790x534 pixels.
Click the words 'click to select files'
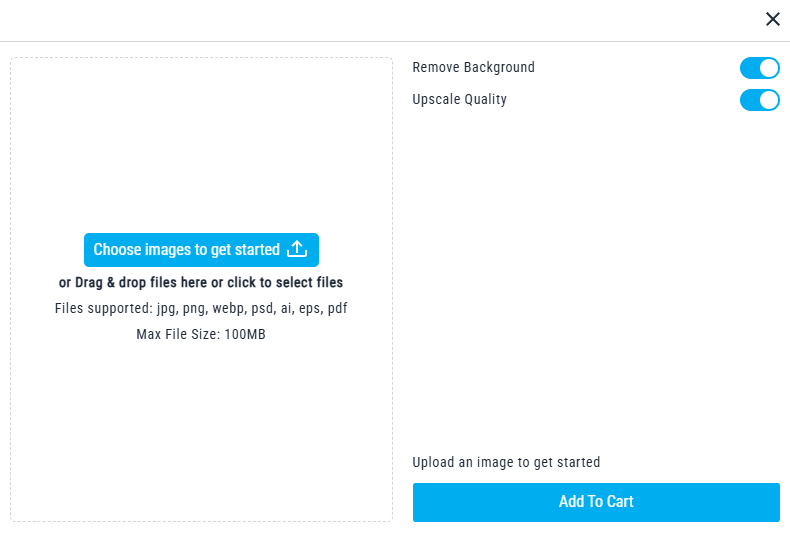point(284,283)
